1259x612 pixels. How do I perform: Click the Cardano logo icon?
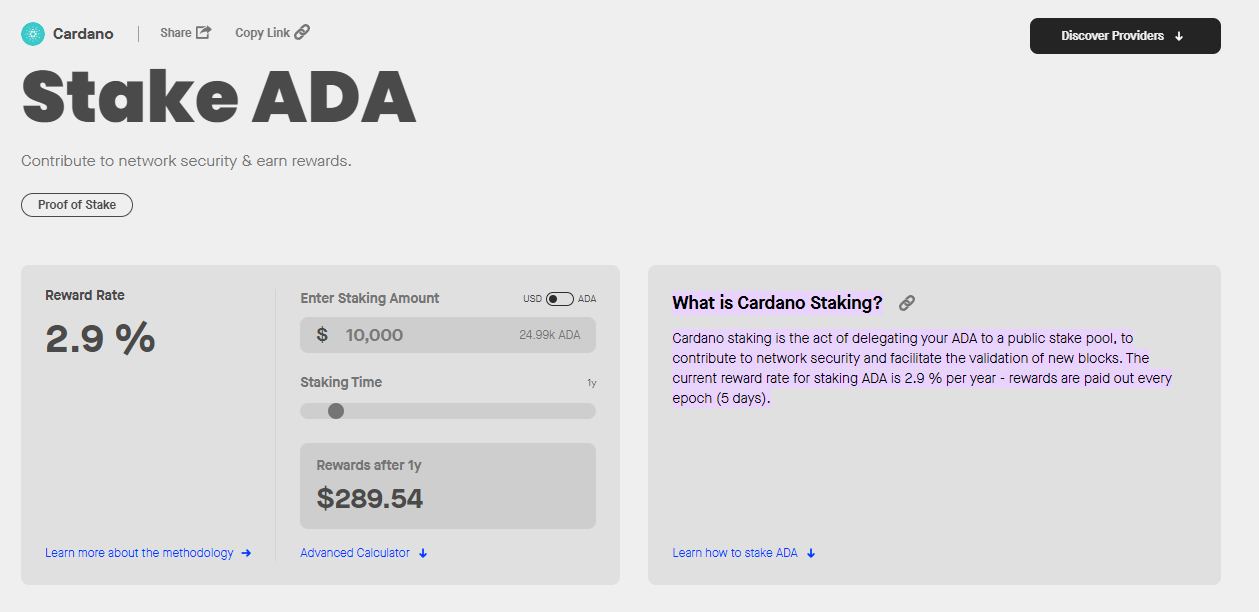click(x=33, y=34)
